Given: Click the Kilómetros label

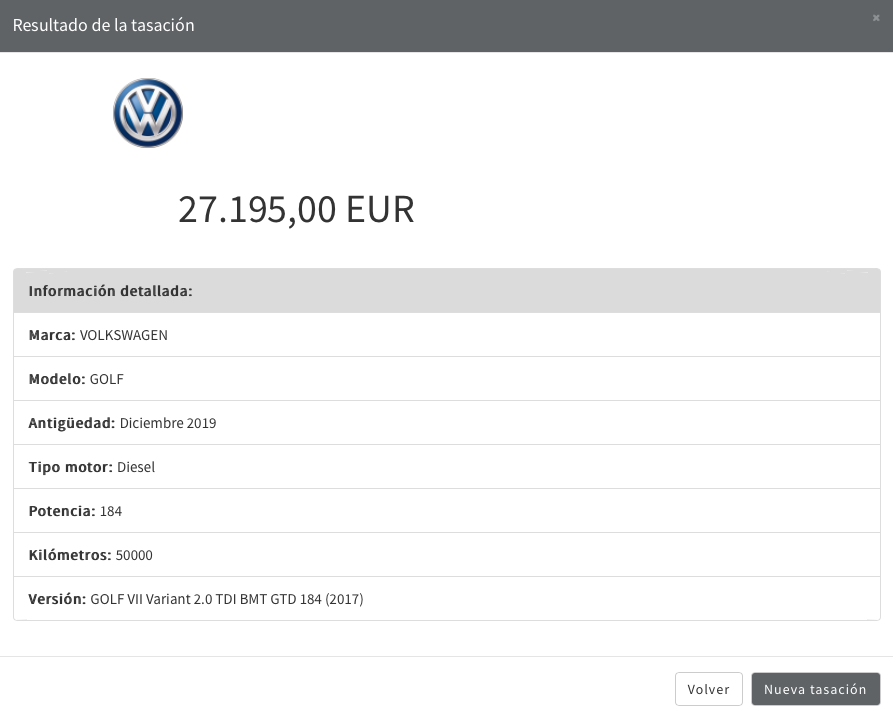Looking at the screenshot, I should tap(70, 555).
